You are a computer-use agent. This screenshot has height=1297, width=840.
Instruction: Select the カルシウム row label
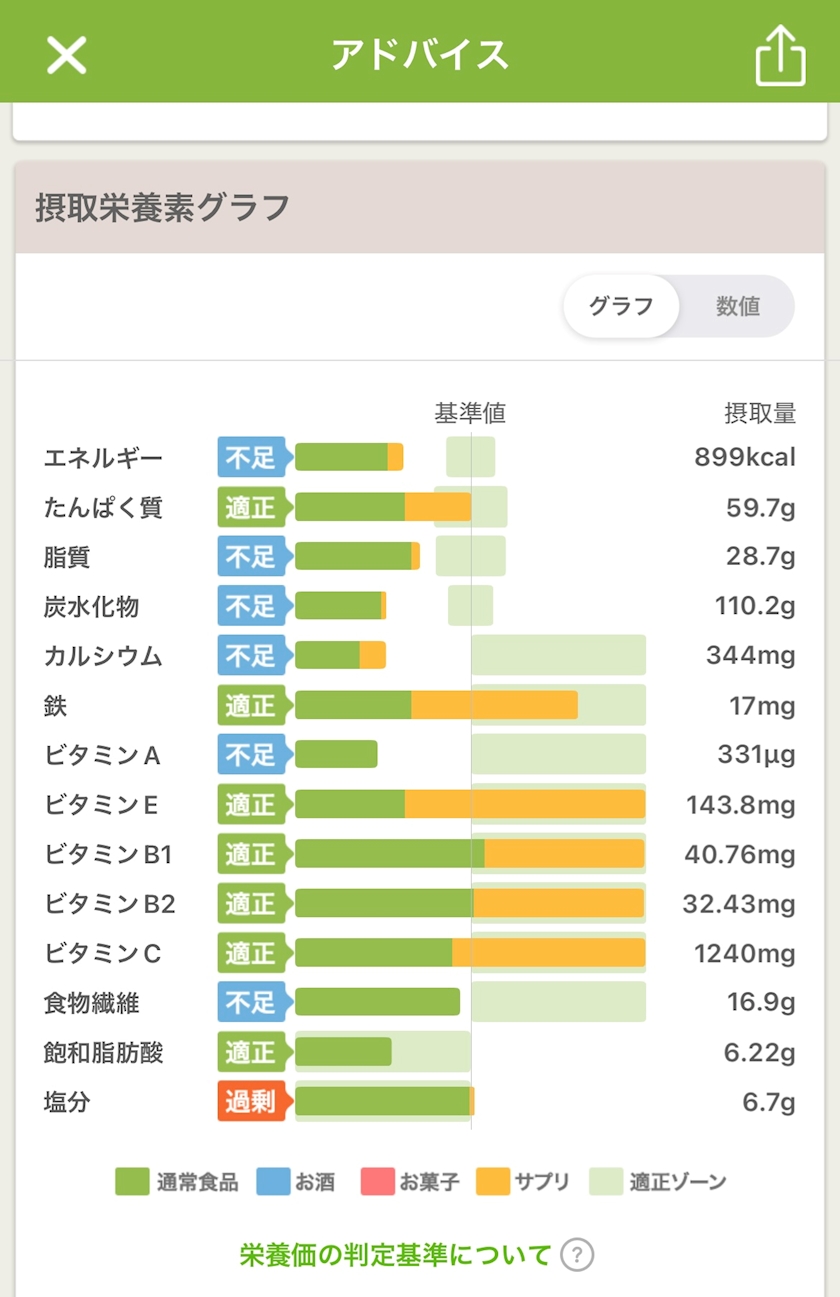point(103,657)
